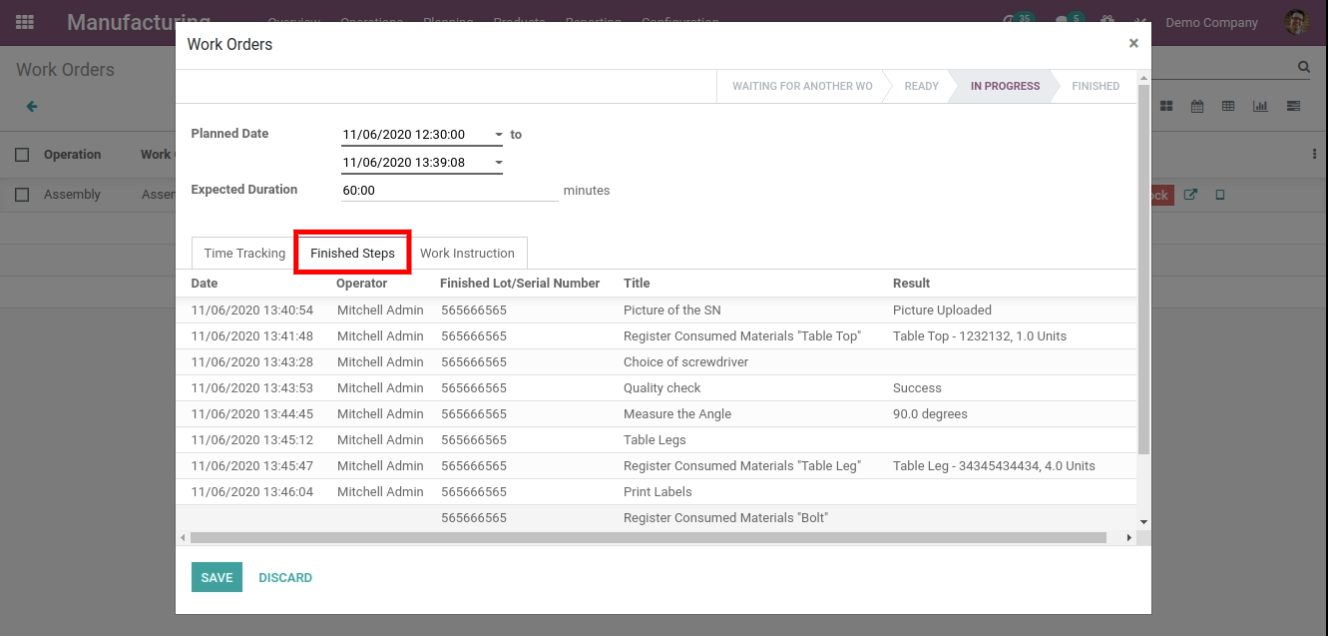Expand the planned end date dropdown
Viewport: 1328px width, 636px height.
point(499,163)
